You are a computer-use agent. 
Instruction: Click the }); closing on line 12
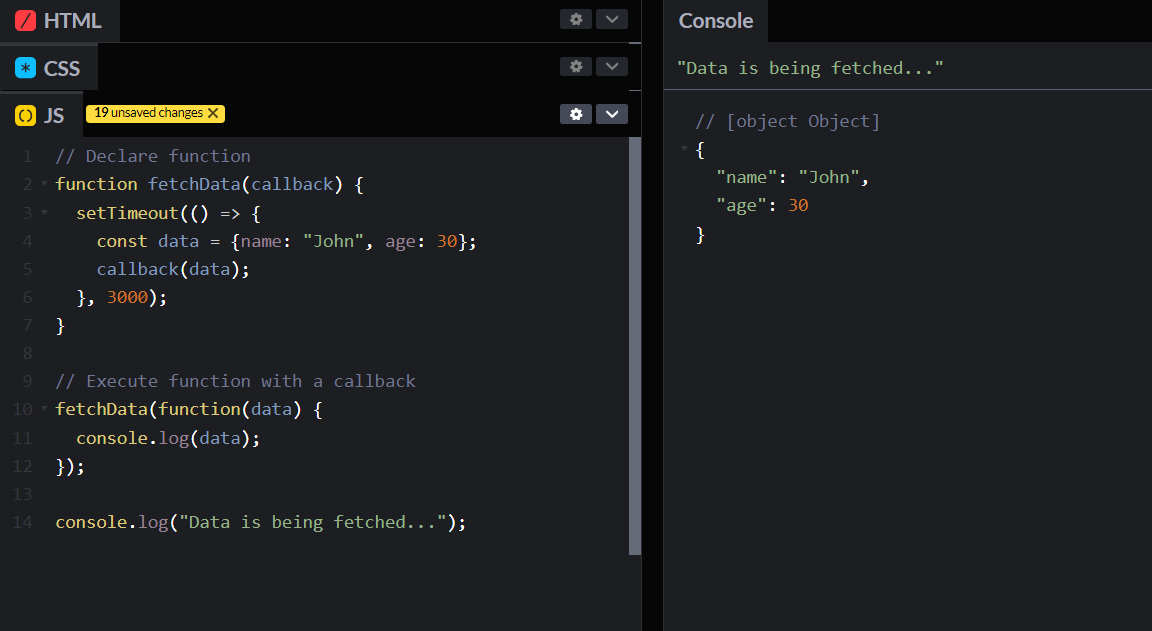pyautogui.click(x=71, y=466)
